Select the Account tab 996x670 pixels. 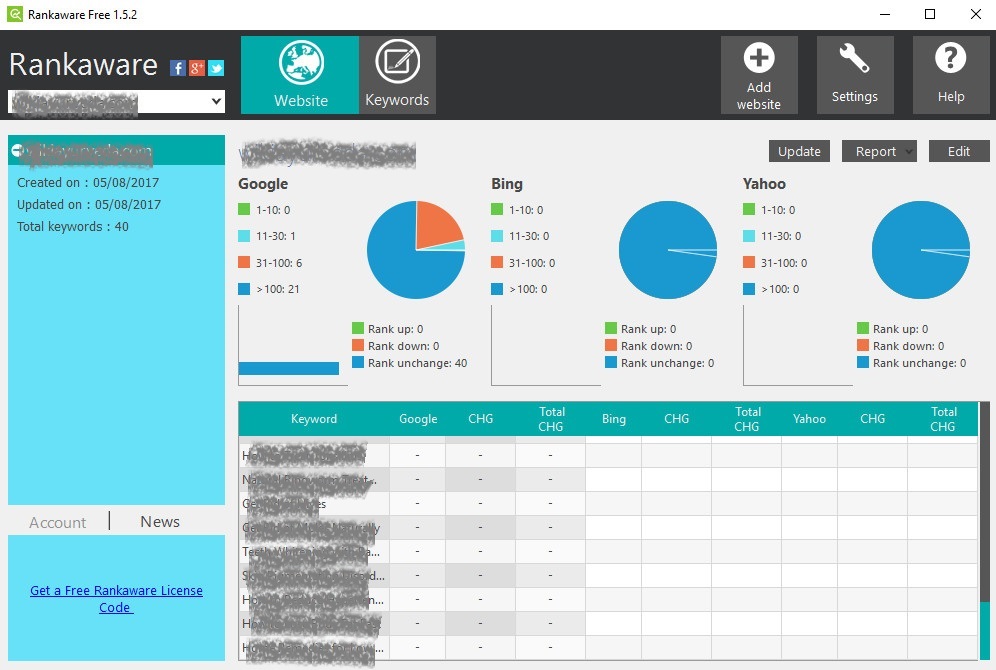click(x=57, y=523)
